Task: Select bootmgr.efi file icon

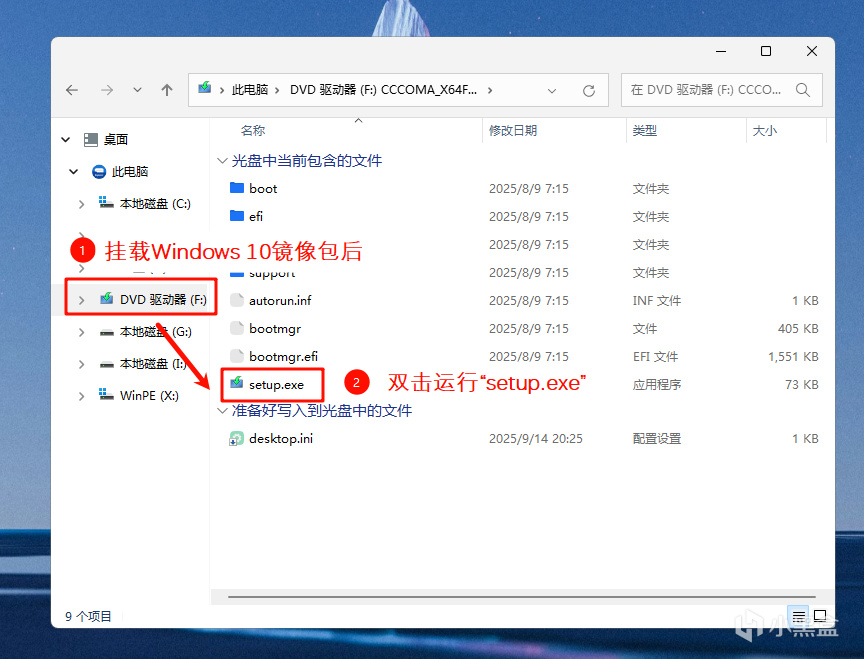Action: [237, 356]
